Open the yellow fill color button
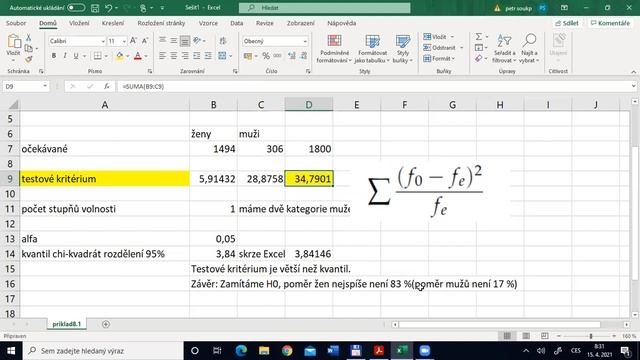 pos(120,56)
